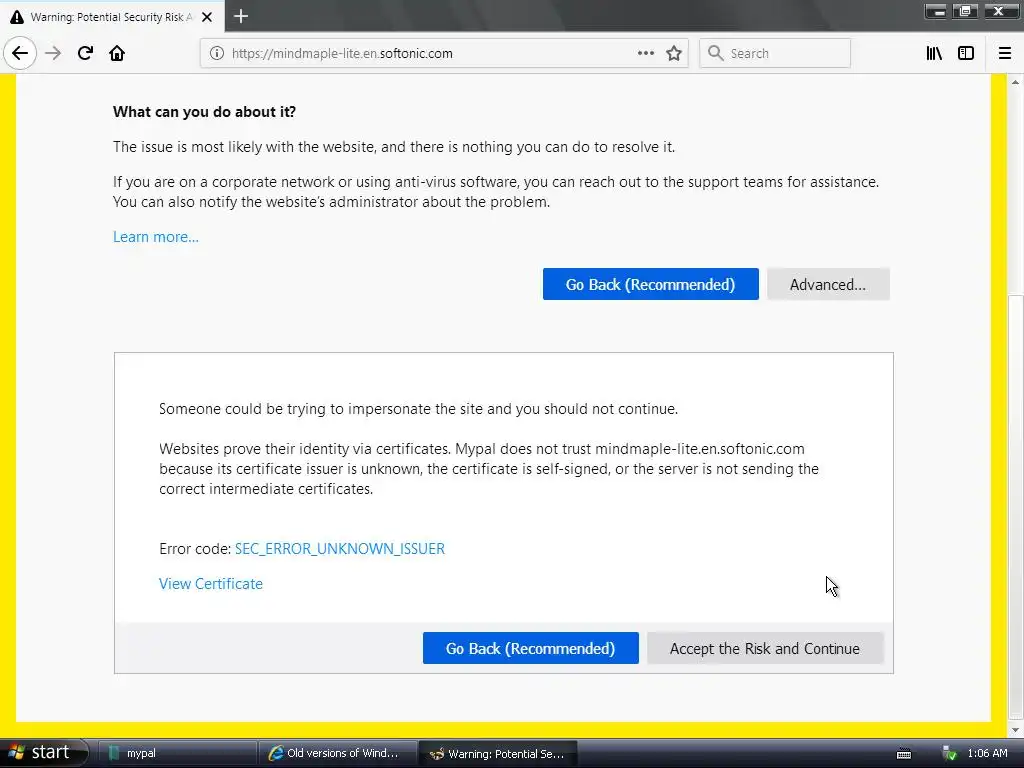The height and width of the screenshot is (768, 1024).
Task: Open a new tab with the plus button
Action: [x=241, y=16]
